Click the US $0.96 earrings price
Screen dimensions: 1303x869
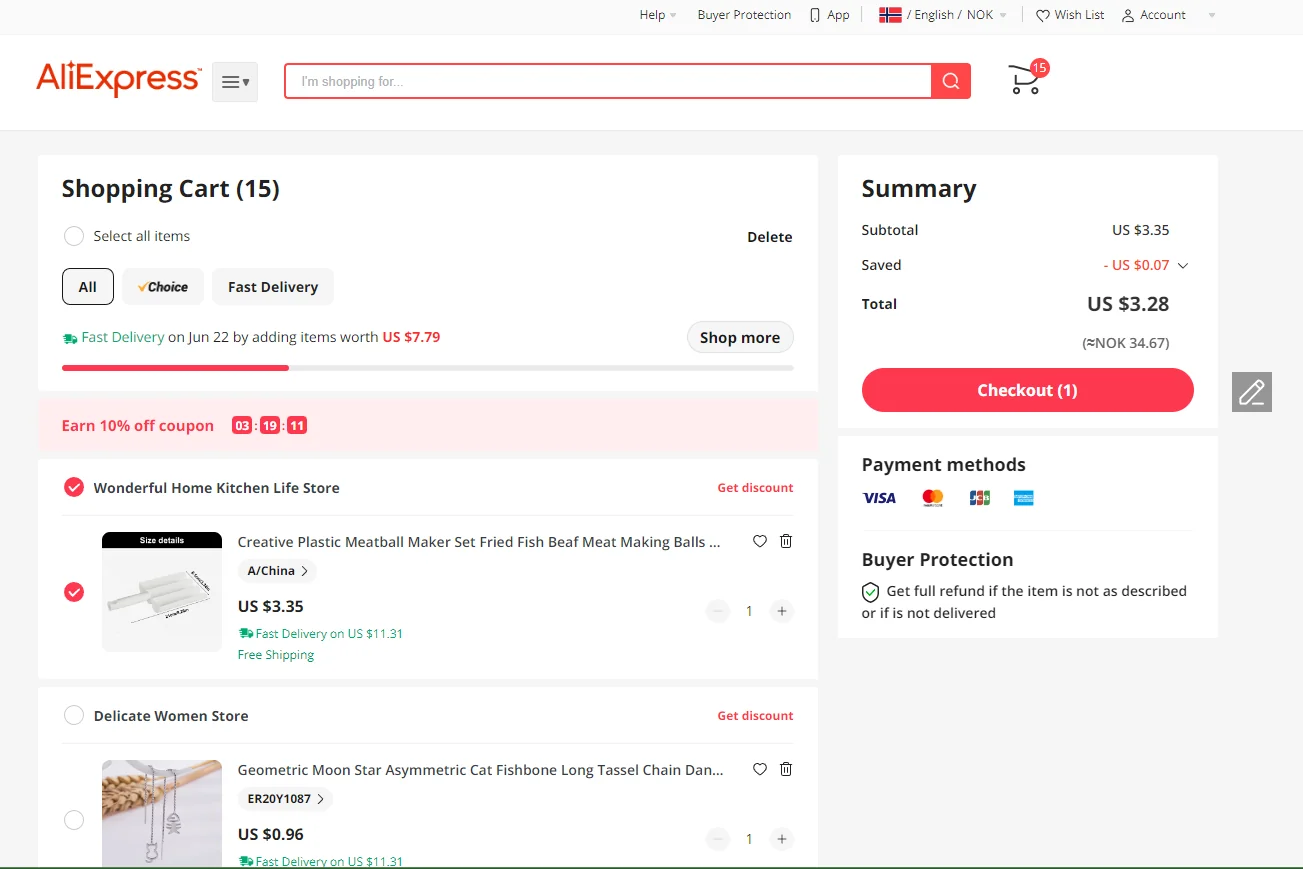[x=271, y=834]
